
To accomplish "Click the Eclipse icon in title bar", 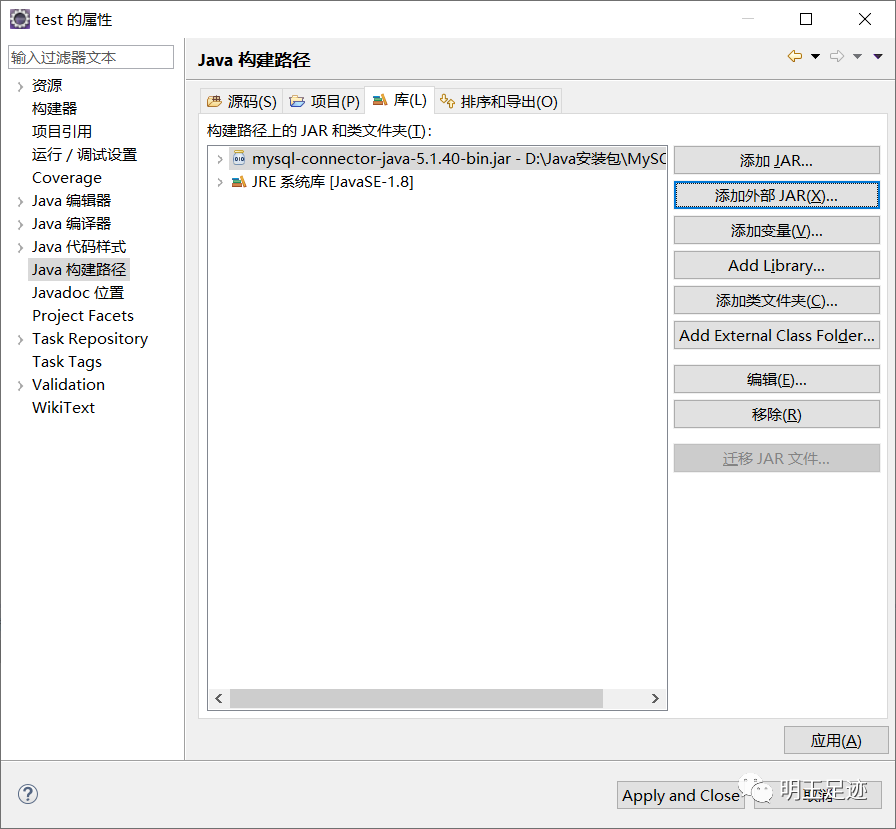I will pyautogui.click(x=19, y=19).
